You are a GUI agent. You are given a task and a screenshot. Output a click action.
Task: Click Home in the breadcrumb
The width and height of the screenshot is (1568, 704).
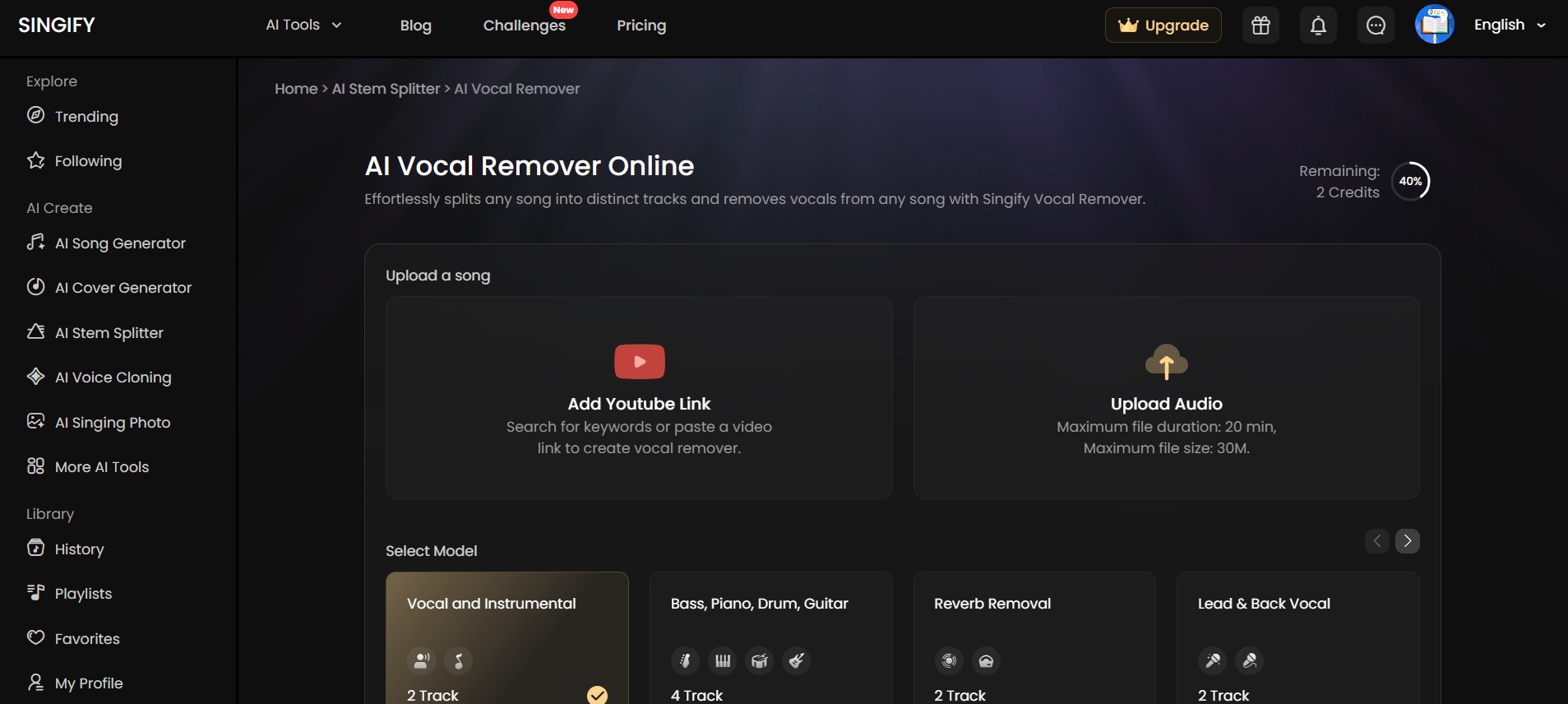tap(296, 89)
